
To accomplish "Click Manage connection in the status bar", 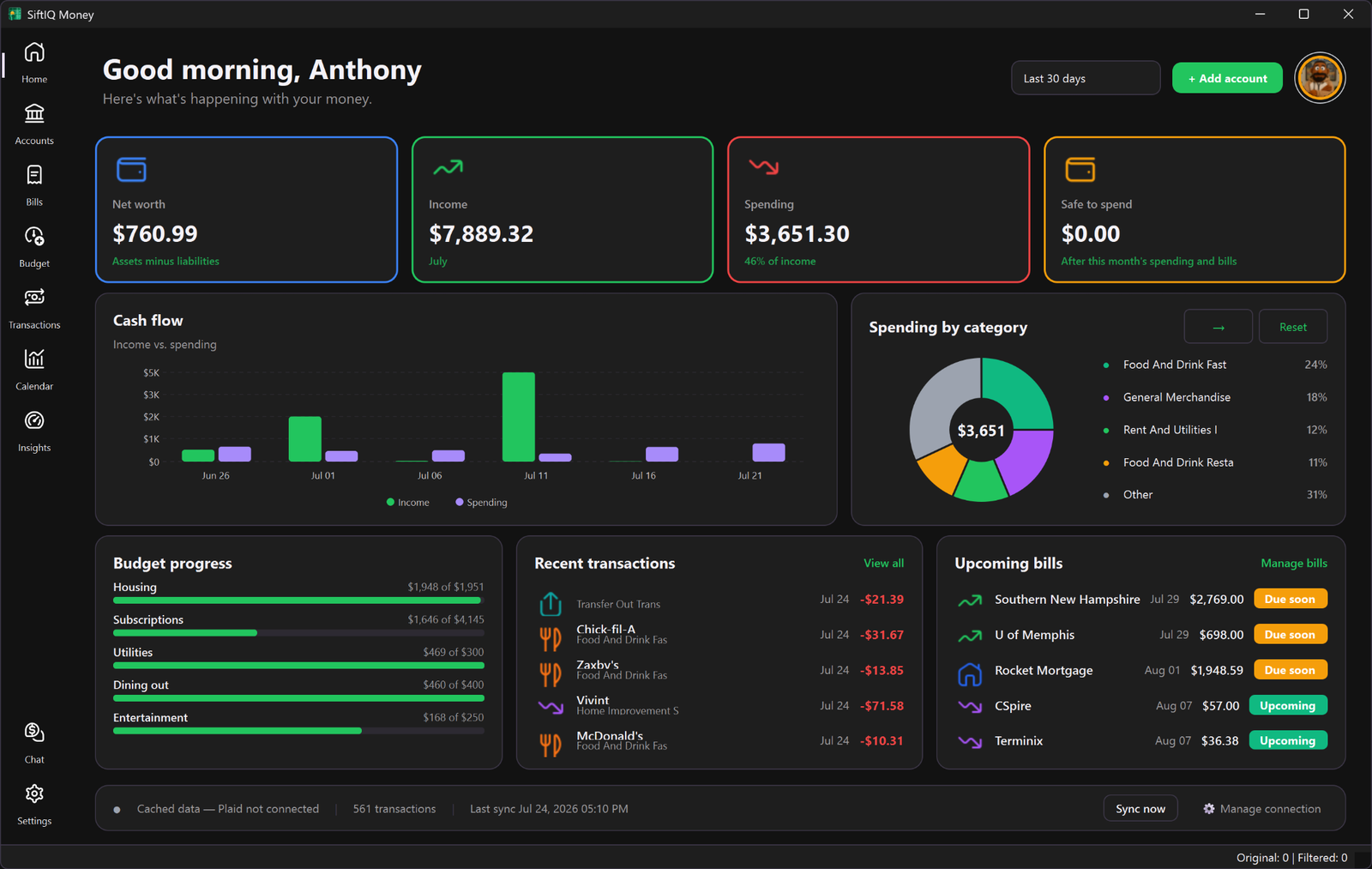I will point(1261,809).
